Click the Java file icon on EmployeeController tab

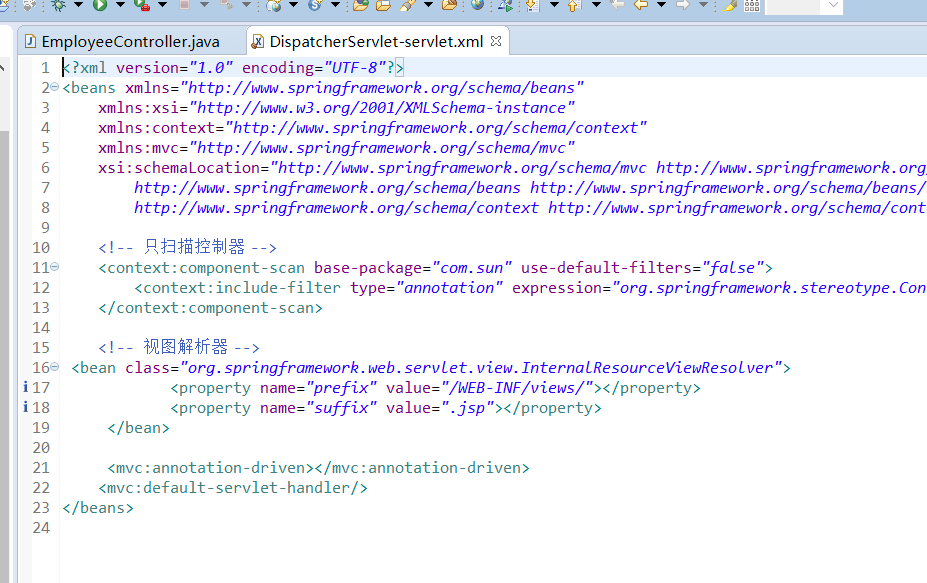(30, 41)
